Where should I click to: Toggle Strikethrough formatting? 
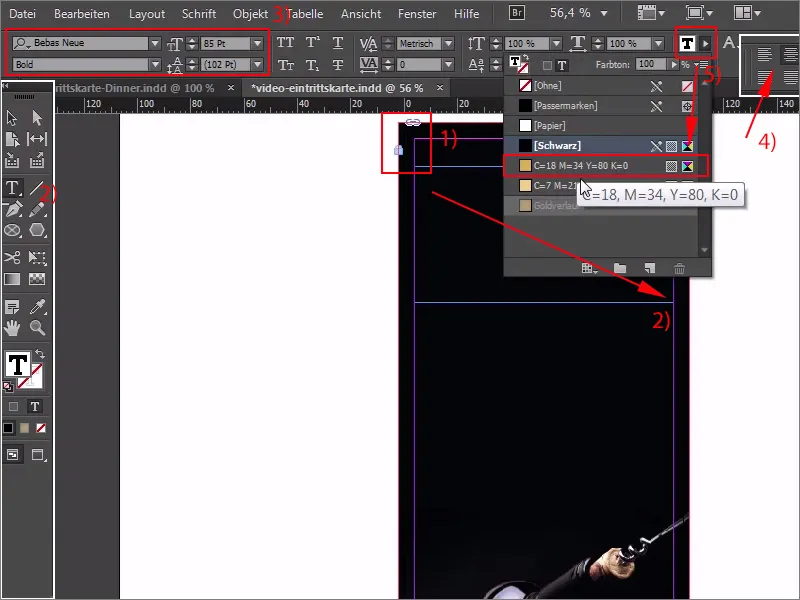click(338, 65)
